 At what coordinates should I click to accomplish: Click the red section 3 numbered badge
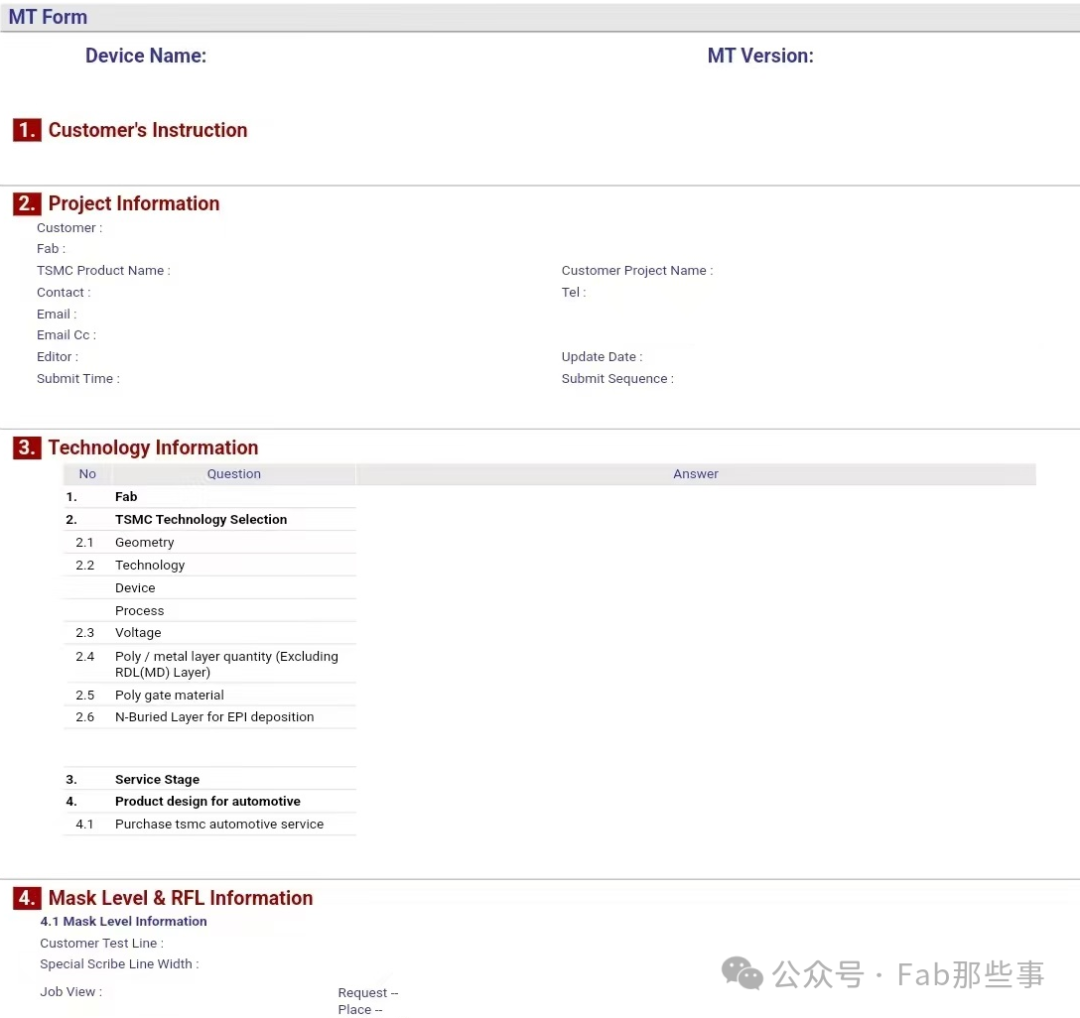[25, 447]
